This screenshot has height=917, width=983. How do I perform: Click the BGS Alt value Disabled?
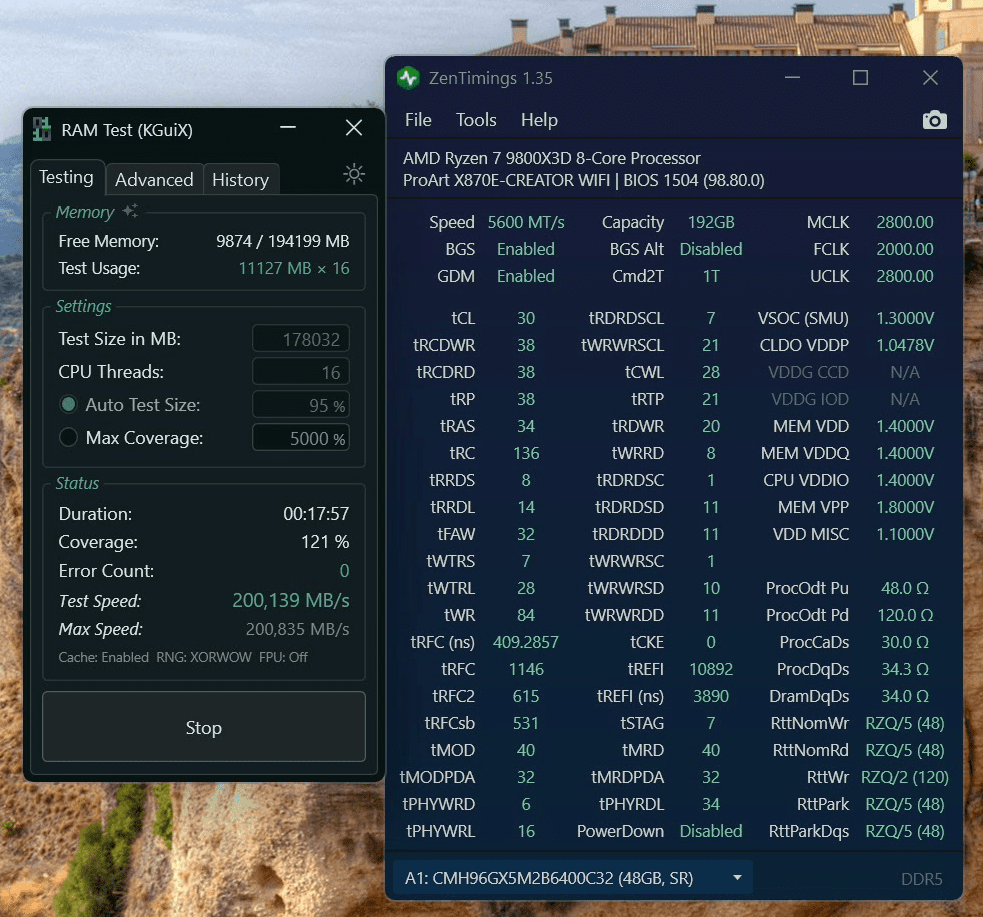point(711,249)
